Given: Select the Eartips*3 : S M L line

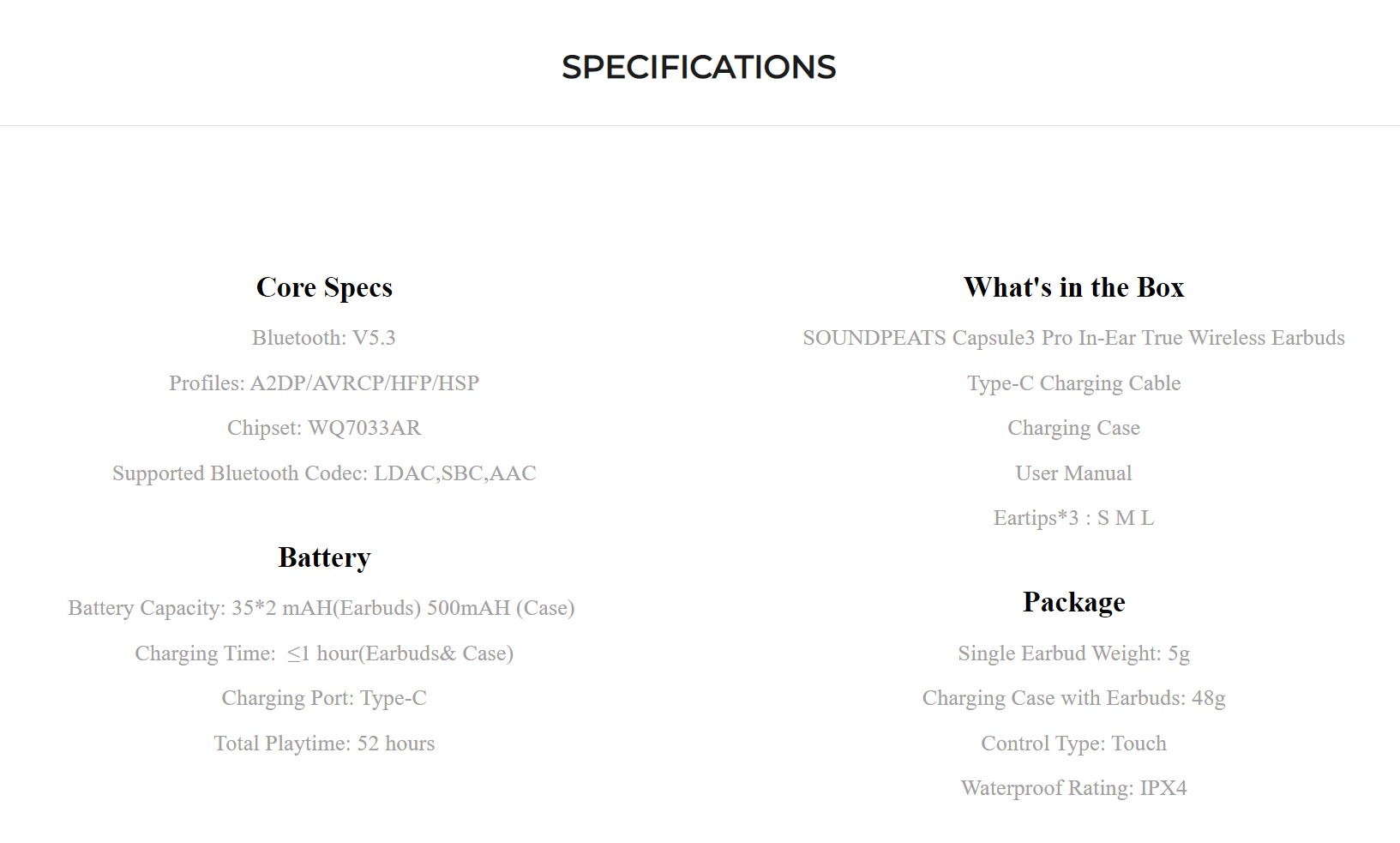Looking at the screenshot, I should (1074, 518).
